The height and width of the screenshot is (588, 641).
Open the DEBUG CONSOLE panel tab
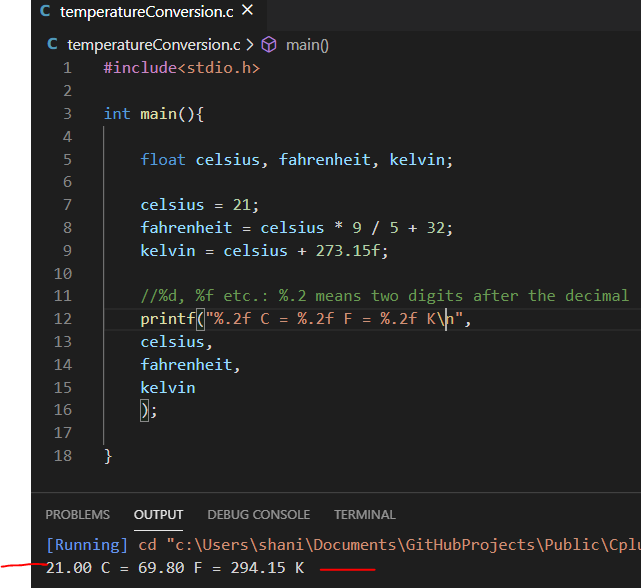(258, 515)
